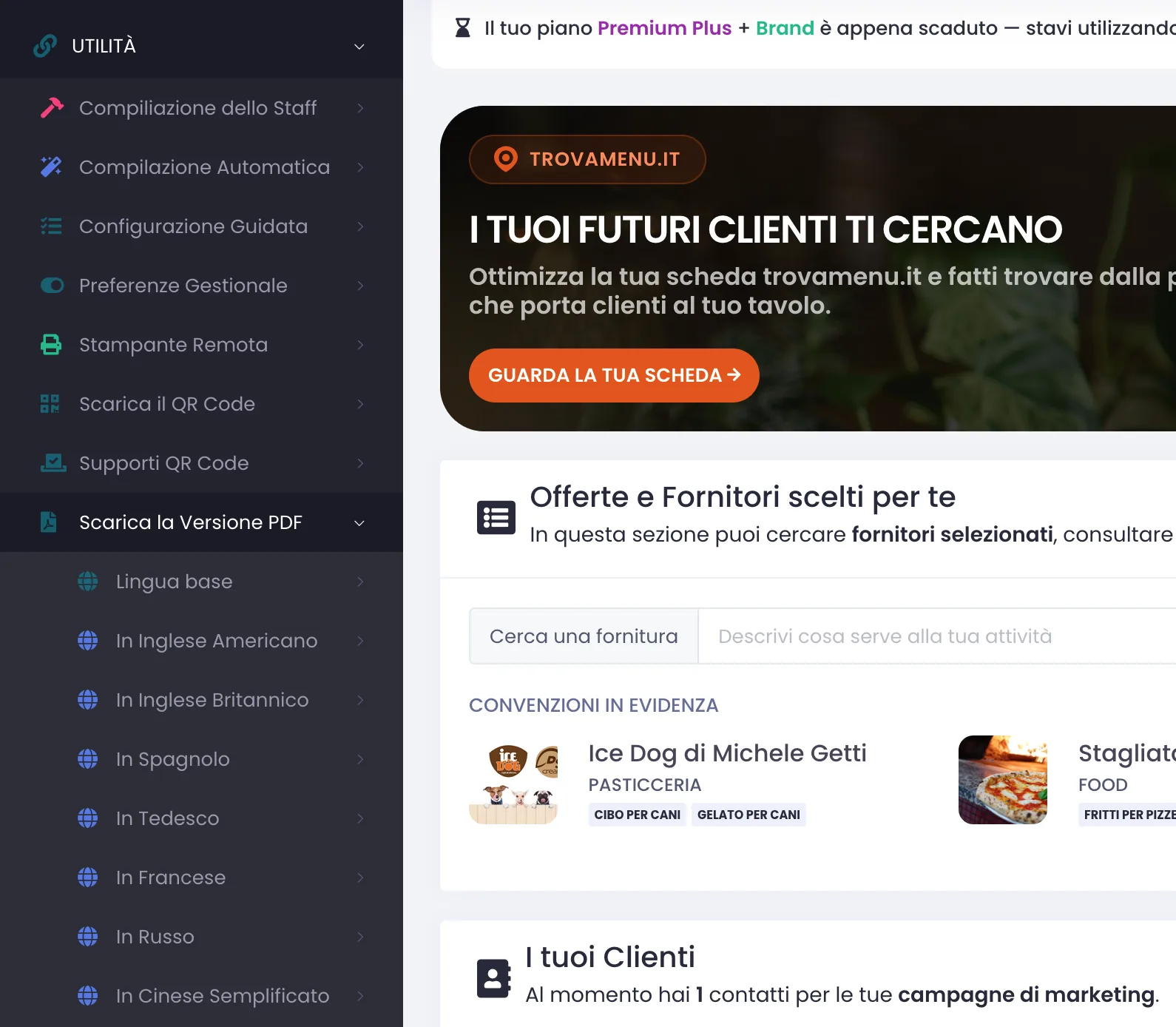The height and width of the screenshot is (1027, 1176).
Task: Click the location pin icon in TROVAMENU.IT badge
Action: click(506, 159)
